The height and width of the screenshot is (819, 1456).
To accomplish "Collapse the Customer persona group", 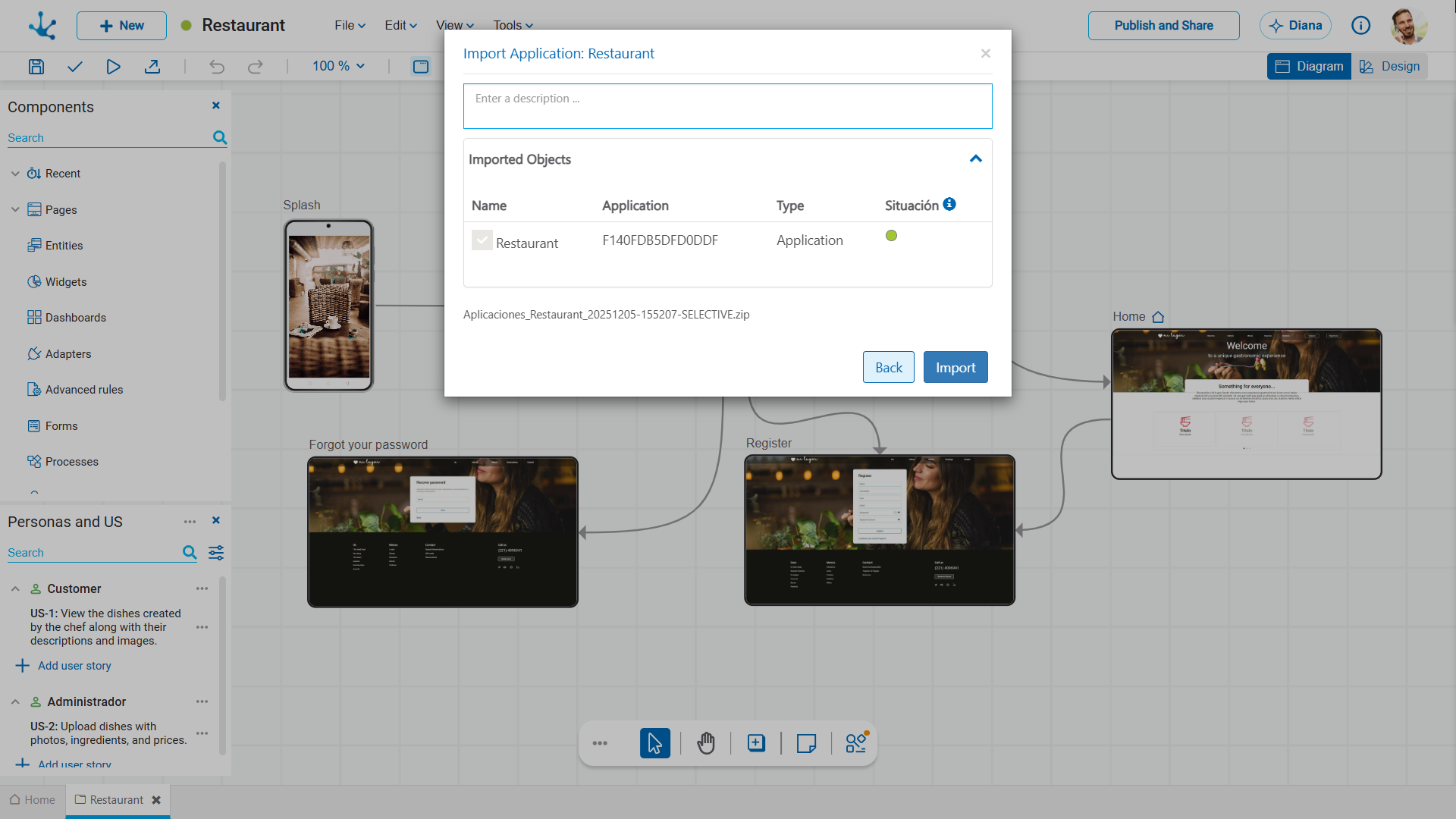I will click(x=15, y=589).
